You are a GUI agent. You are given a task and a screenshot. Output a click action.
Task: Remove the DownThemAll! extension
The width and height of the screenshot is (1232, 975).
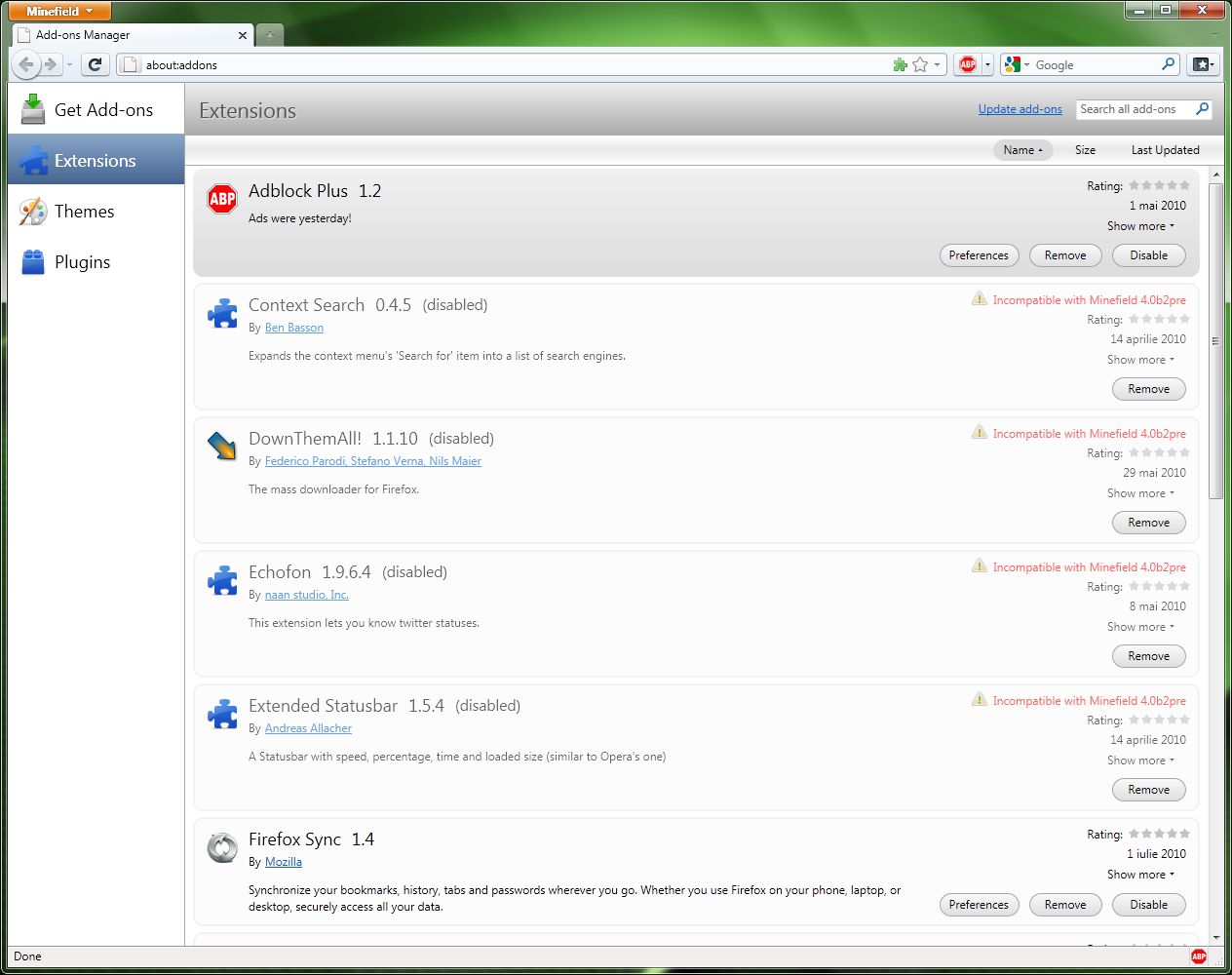click(1148, 523)
